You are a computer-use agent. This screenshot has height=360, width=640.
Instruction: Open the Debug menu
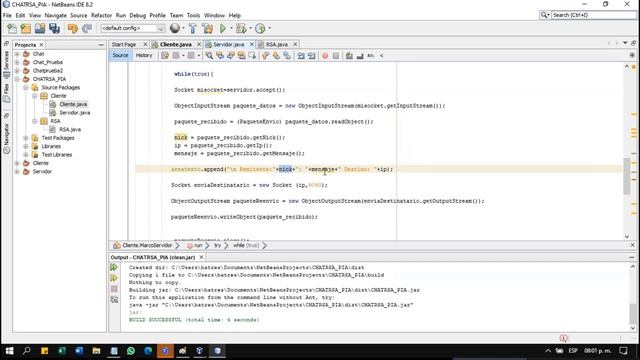138,15
